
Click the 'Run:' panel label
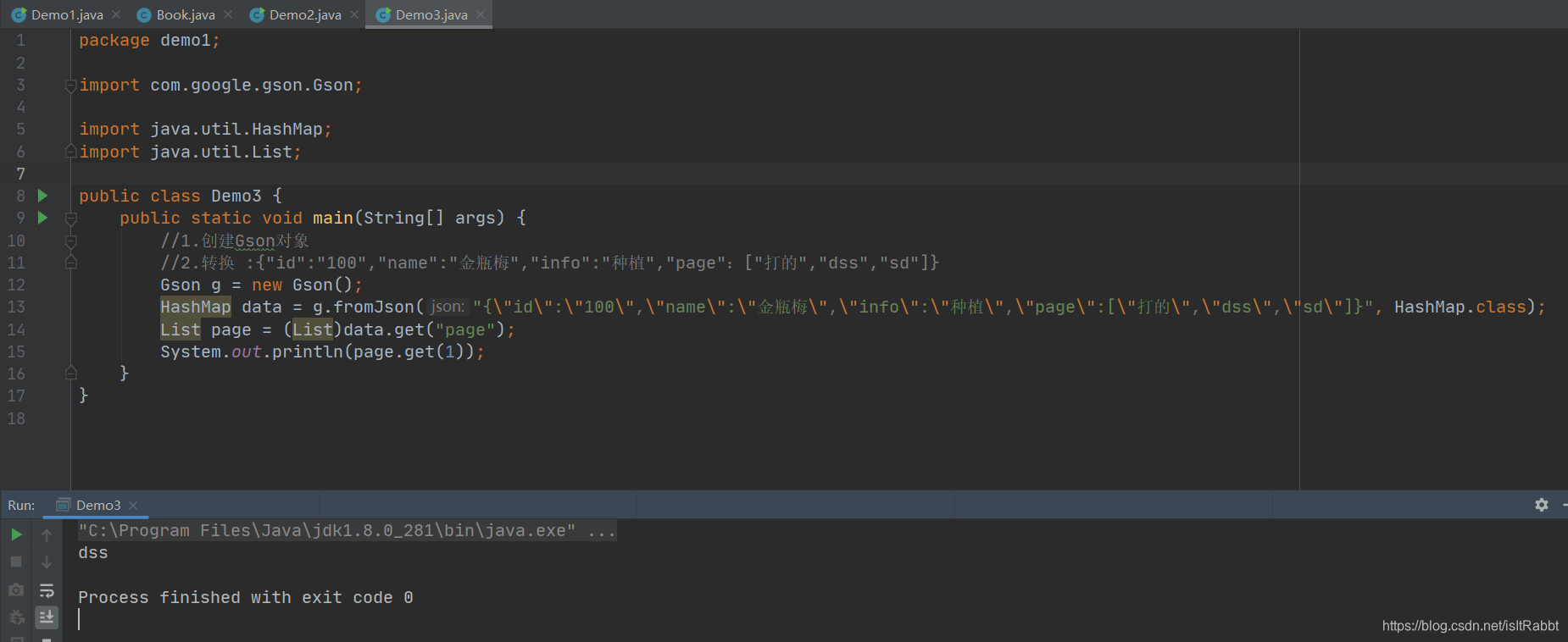(21, 505)
